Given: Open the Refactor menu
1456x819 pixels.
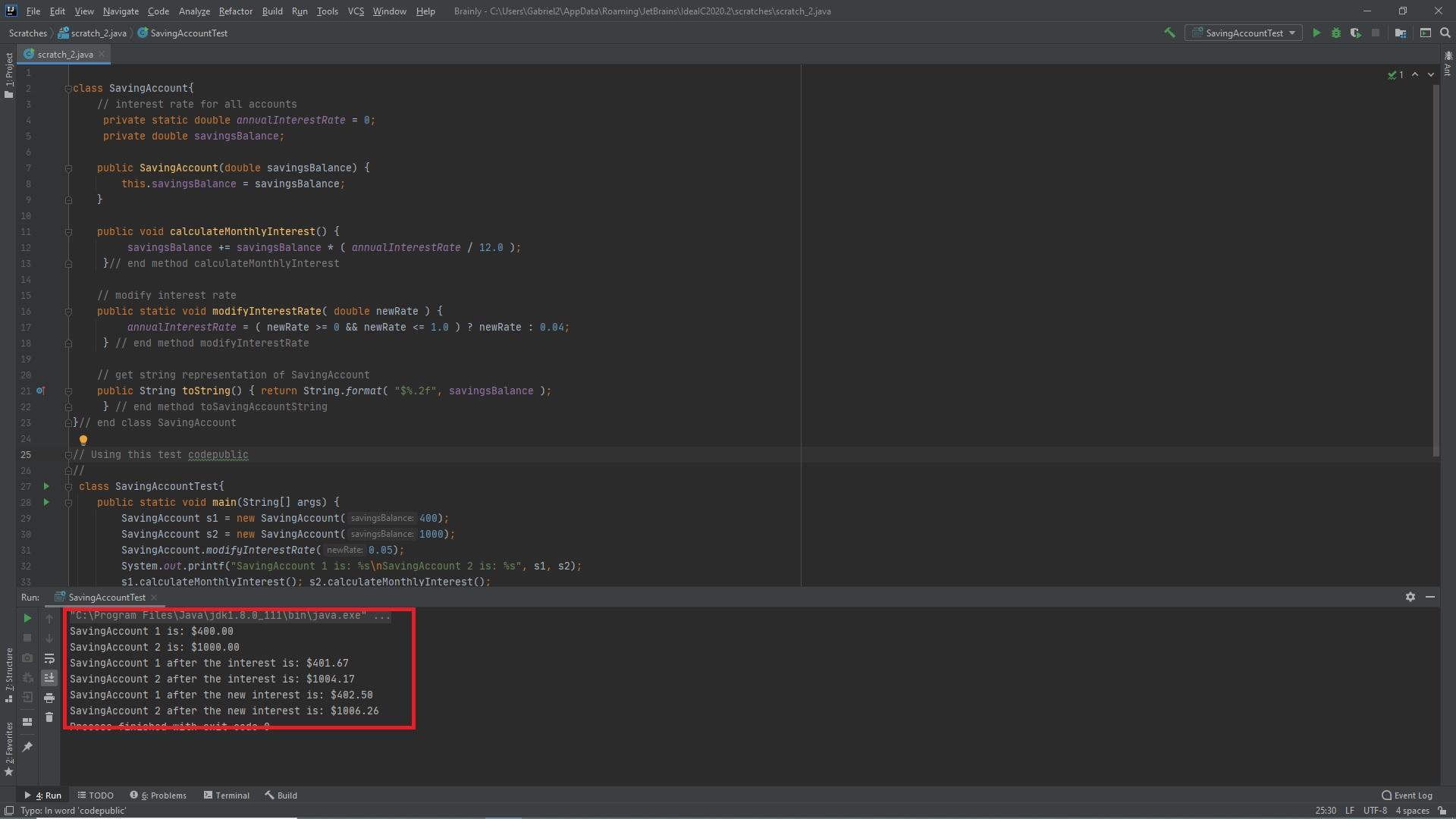Looking at the screenshot, I should pyautogui.click(x=235, y=11).
